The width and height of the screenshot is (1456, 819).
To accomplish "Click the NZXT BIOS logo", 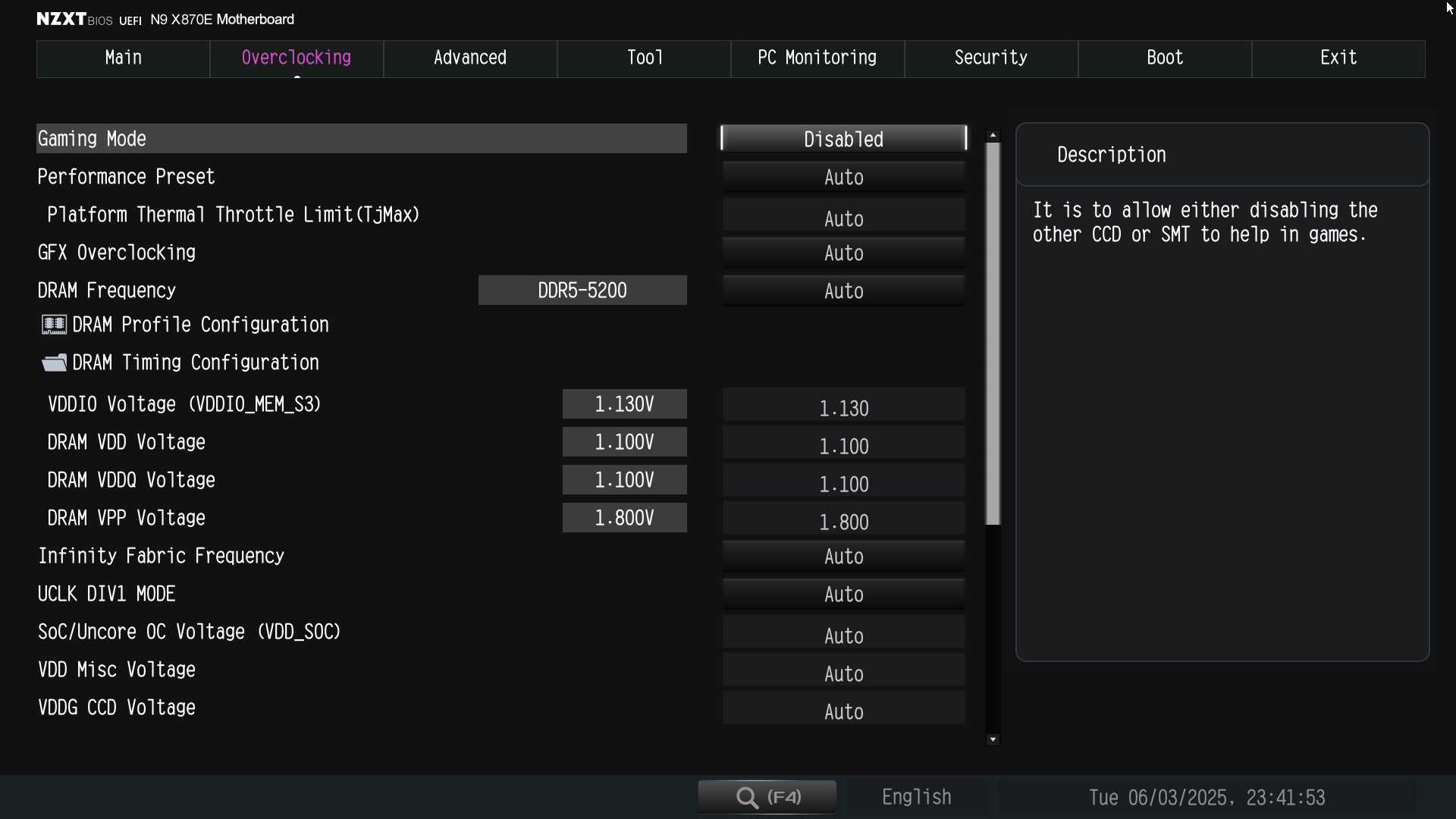I will tap(74, 20).
